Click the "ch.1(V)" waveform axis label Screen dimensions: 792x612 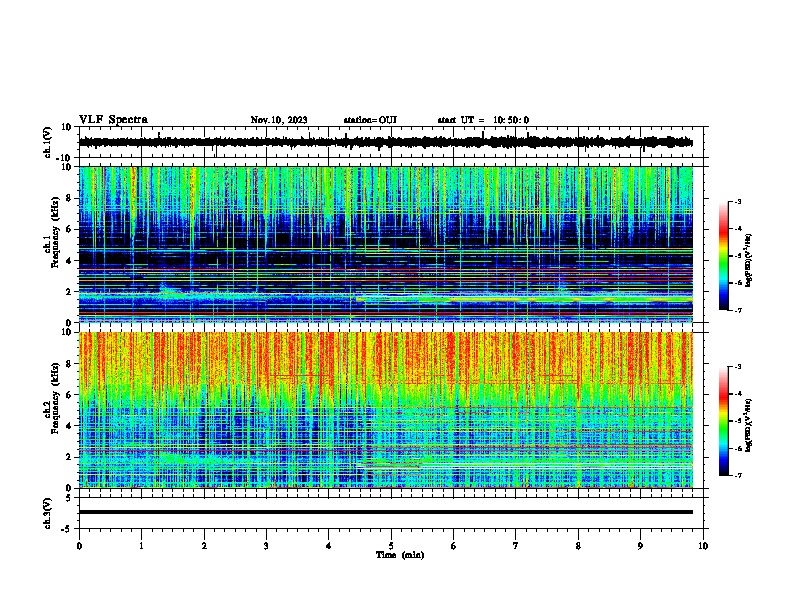coord(48,142)
